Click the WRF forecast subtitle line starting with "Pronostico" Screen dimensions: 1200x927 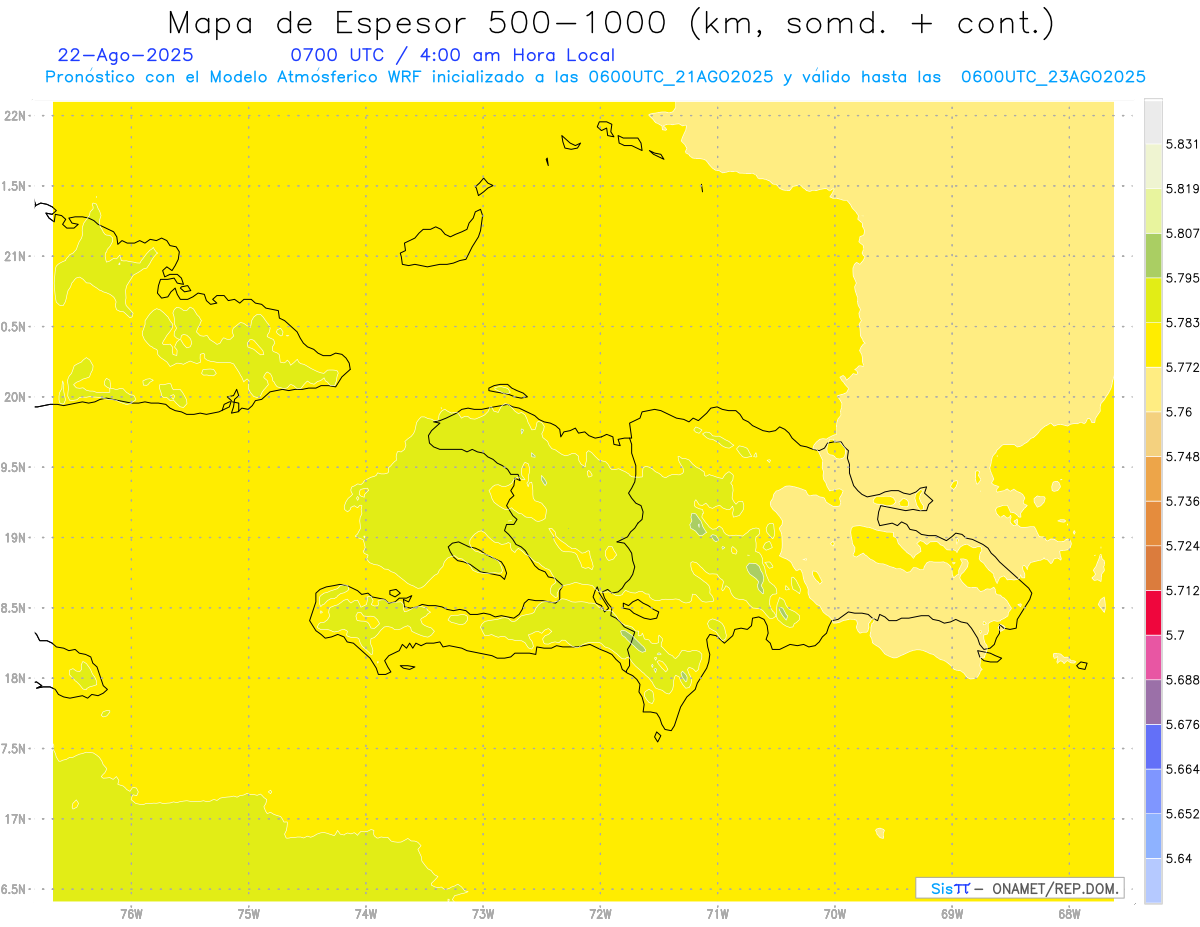click(595, 77)
